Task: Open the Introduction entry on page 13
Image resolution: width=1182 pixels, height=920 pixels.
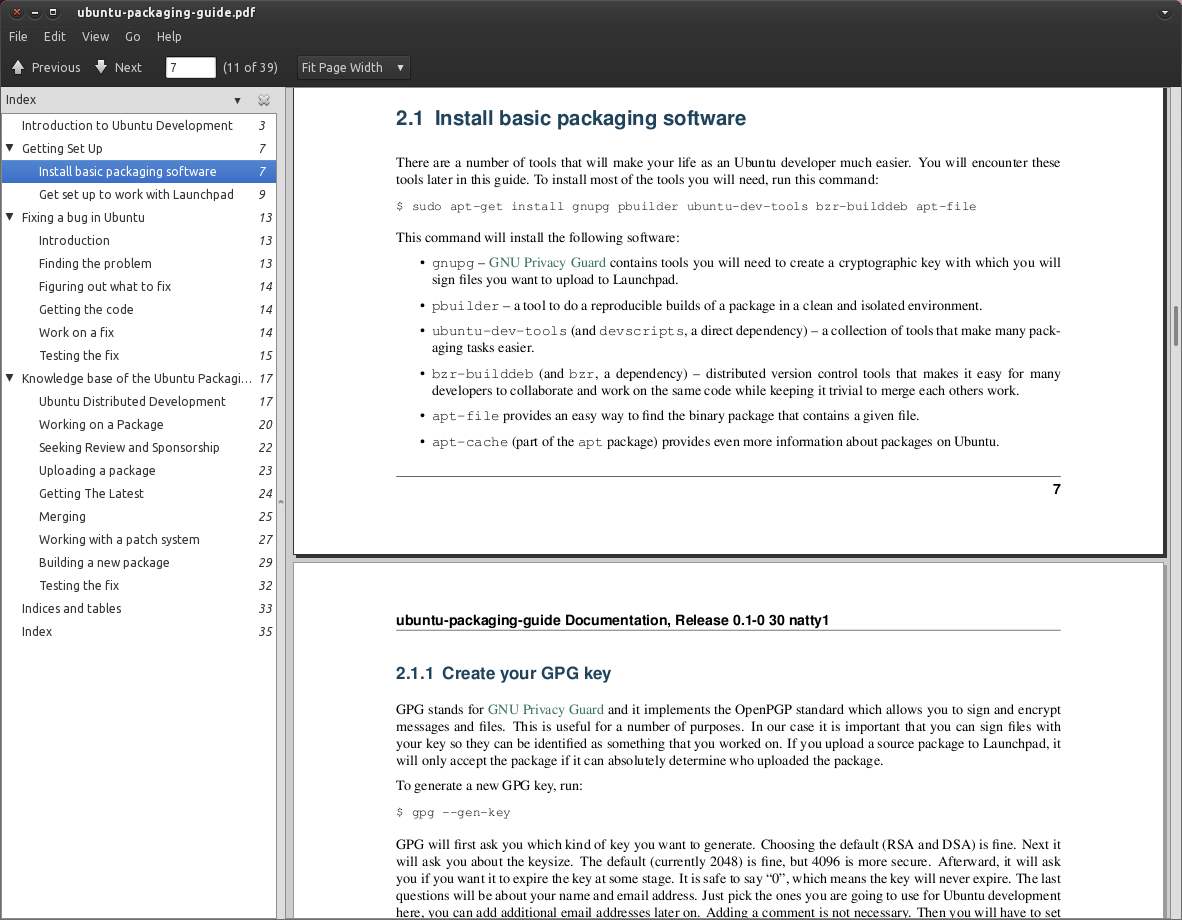Action: click(x=139, y=241)
